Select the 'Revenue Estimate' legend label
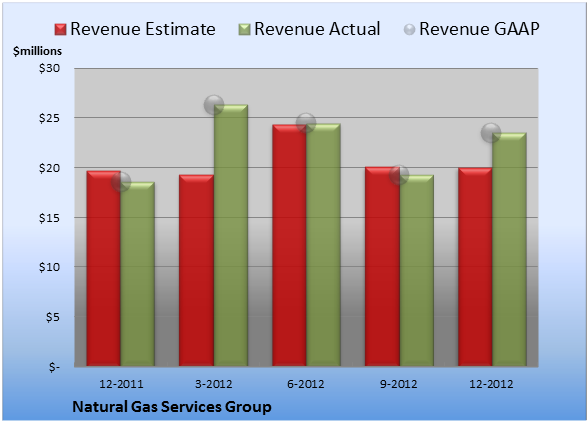Screen dimensions: 588x422 tap(143, 29)
